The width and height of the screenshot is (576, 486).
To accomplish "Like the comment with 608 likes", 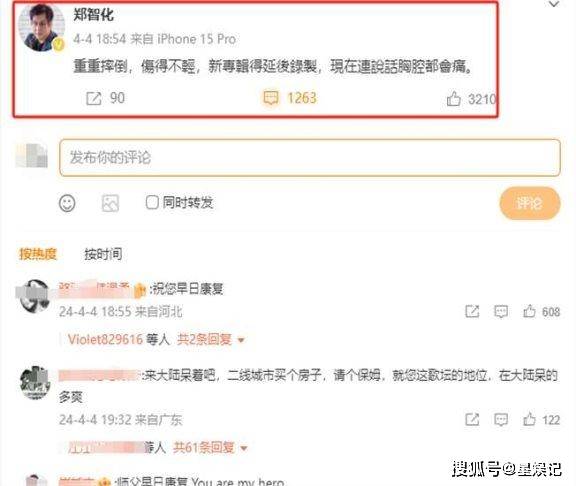I will tap(529, 311).
